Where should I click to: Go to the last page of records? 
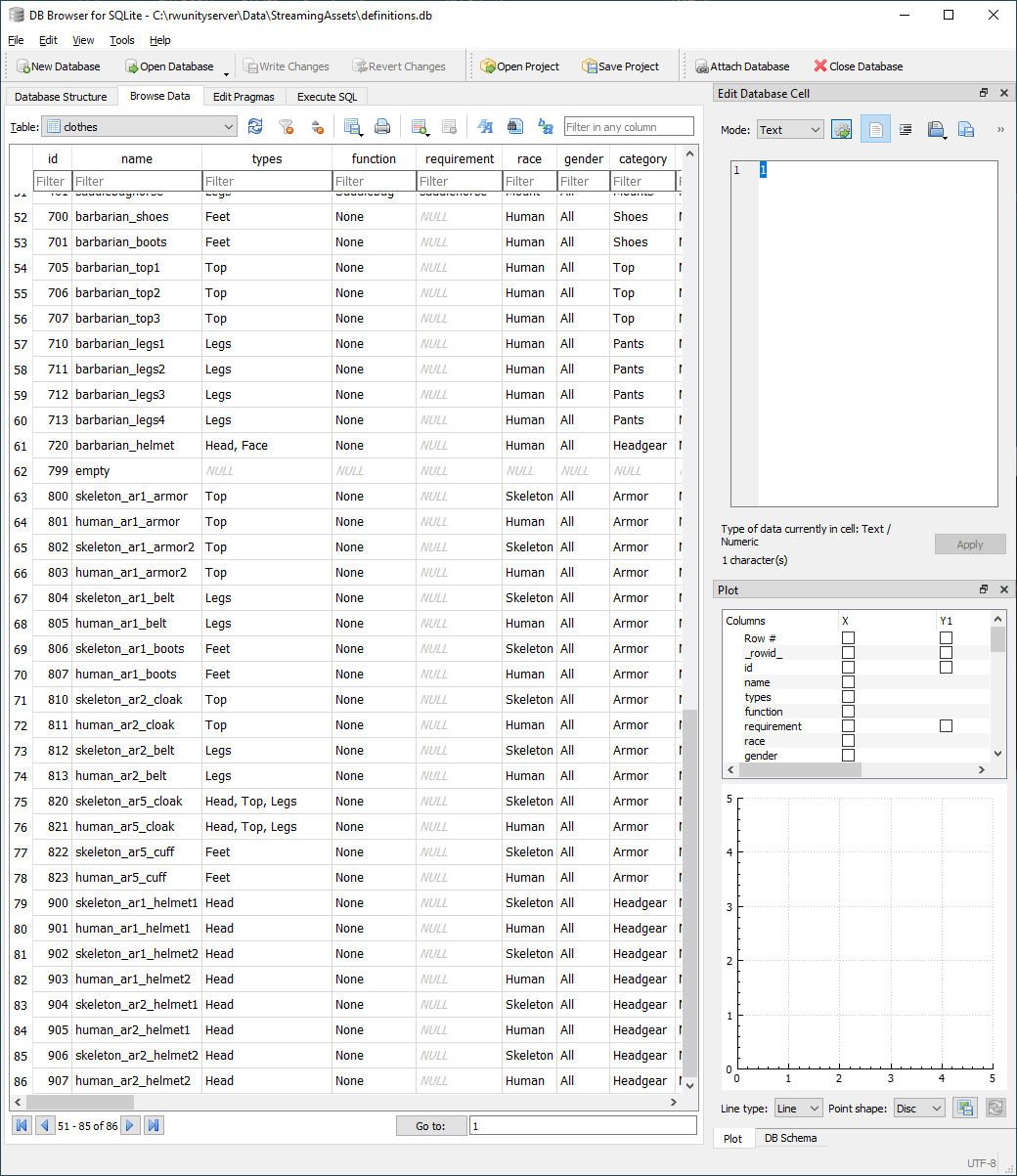tap(154, 1125)
